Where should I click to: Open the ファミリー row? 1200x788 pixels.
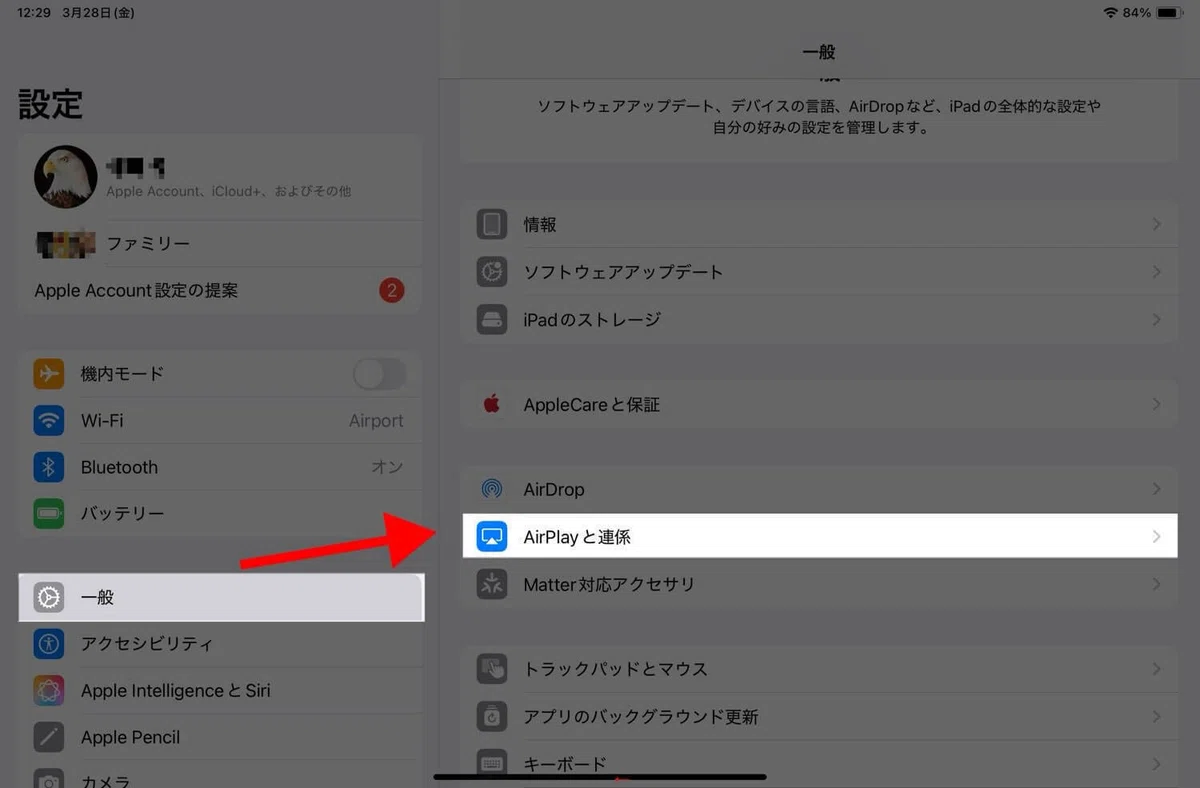[221, 243]
